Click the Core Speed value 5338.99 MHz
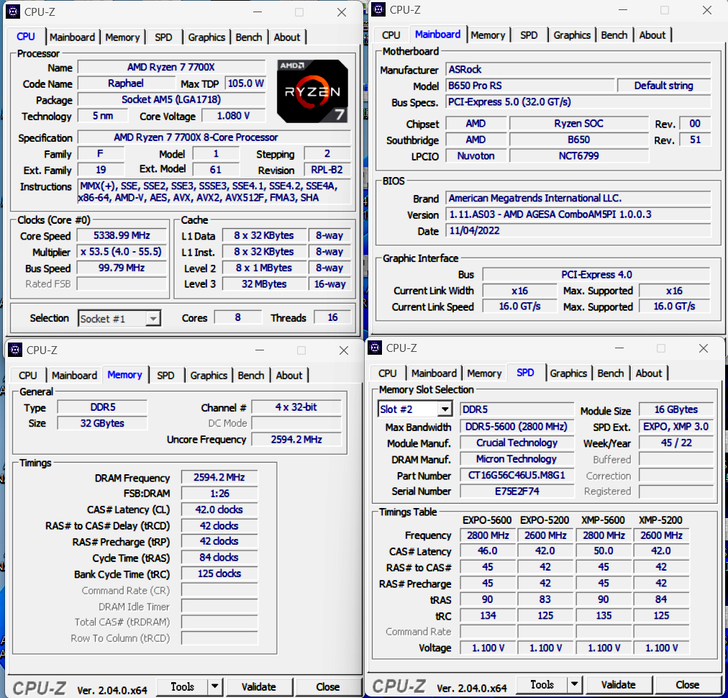The image size is (728, 698). point(122,235)
